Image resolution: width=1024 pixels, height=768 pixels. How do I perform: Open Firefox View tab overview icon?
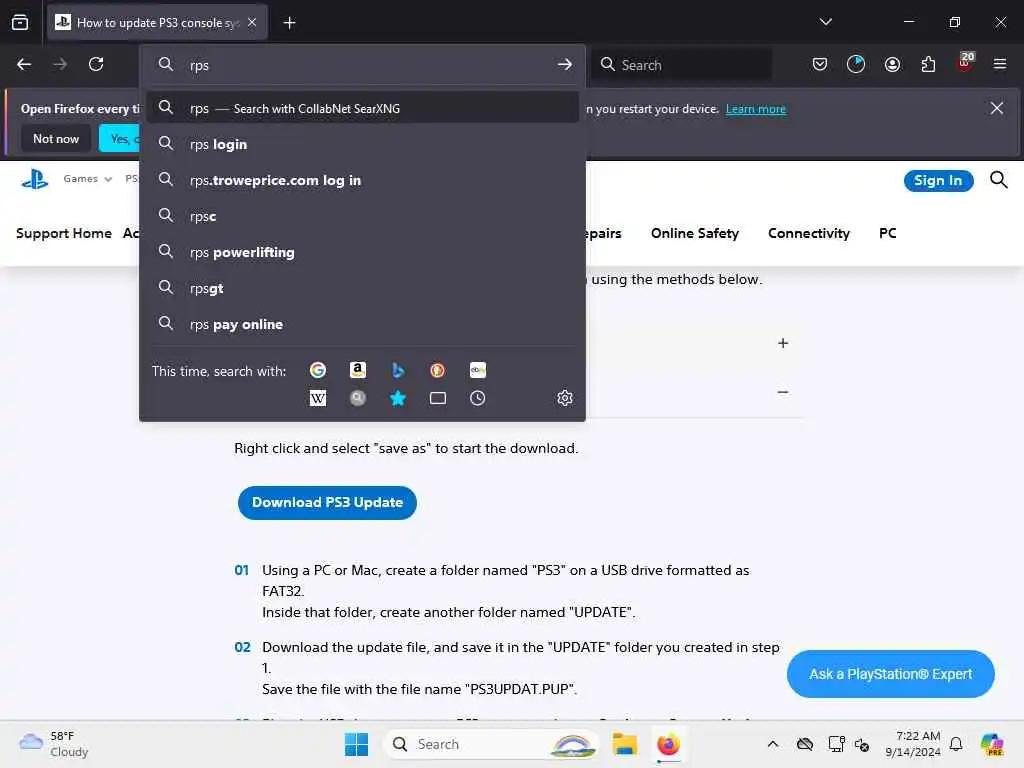point(20,22)
